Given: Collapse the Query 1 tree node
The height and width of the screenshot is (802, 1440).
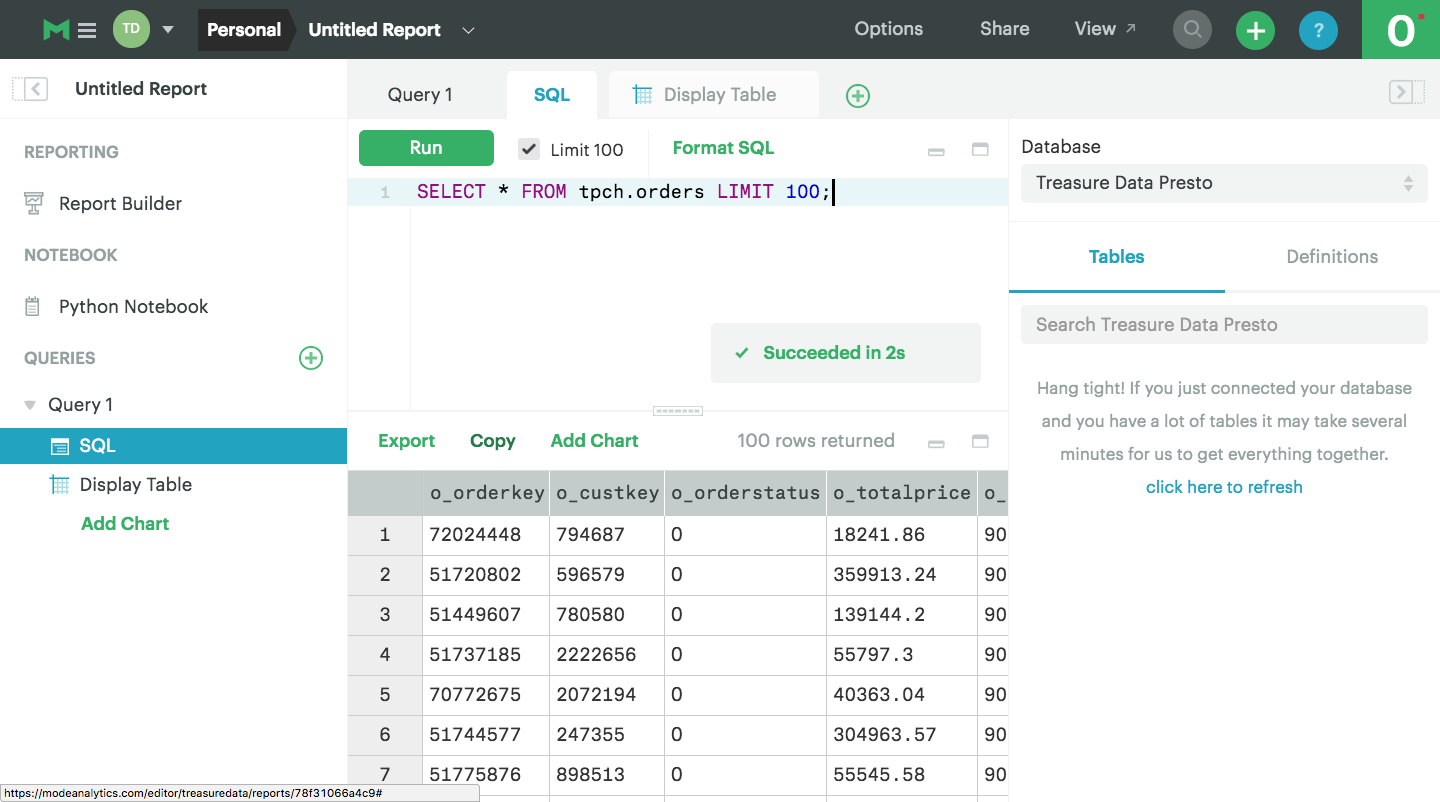Looking at the screenshot, I should (x=31, y=405).
